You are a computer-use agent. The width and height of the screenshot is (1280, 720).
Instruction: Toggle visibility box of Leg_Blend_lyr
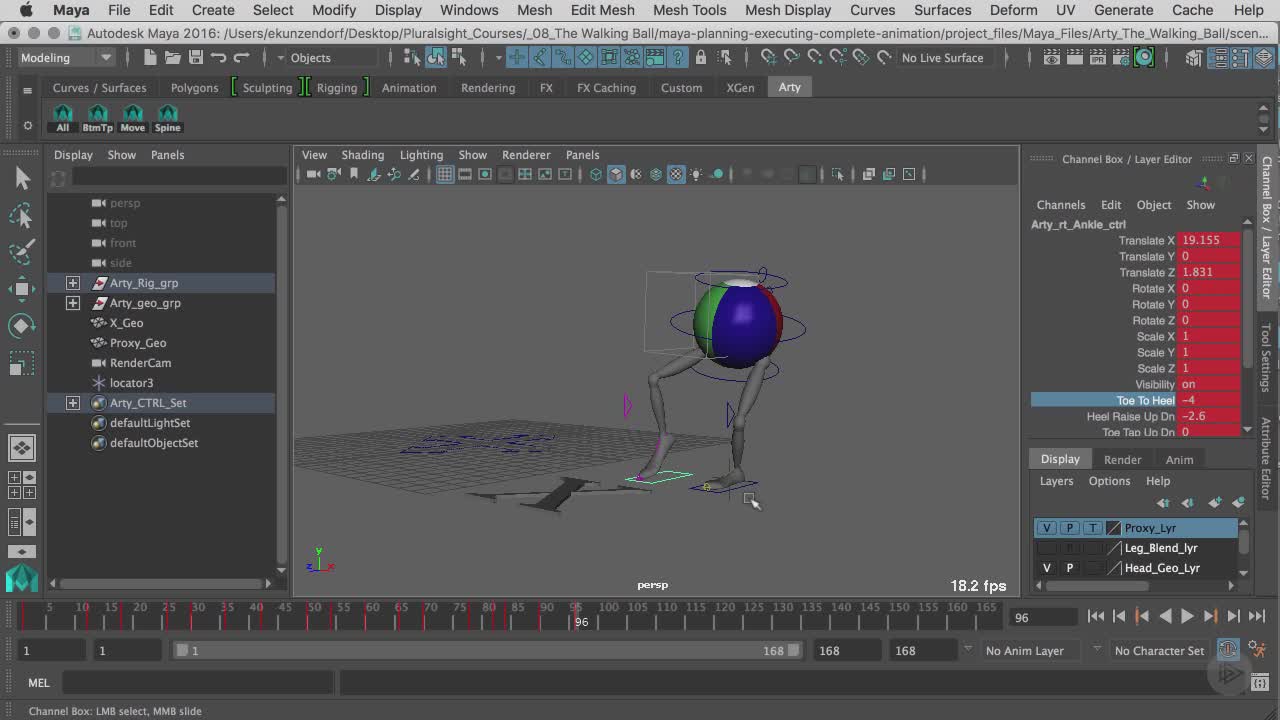pos(1047,548)
